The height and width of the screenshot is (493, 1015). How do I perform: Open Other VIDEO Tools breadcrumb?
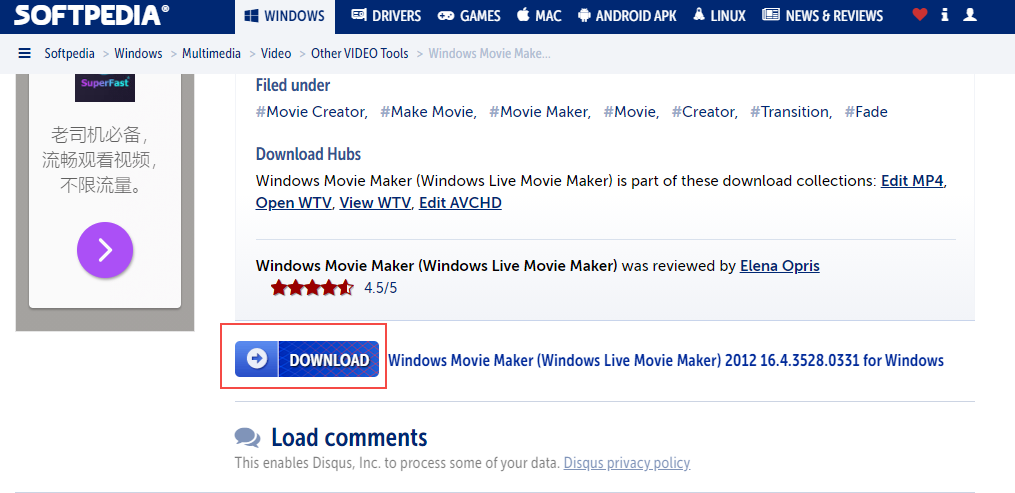[x=360, y=54]
